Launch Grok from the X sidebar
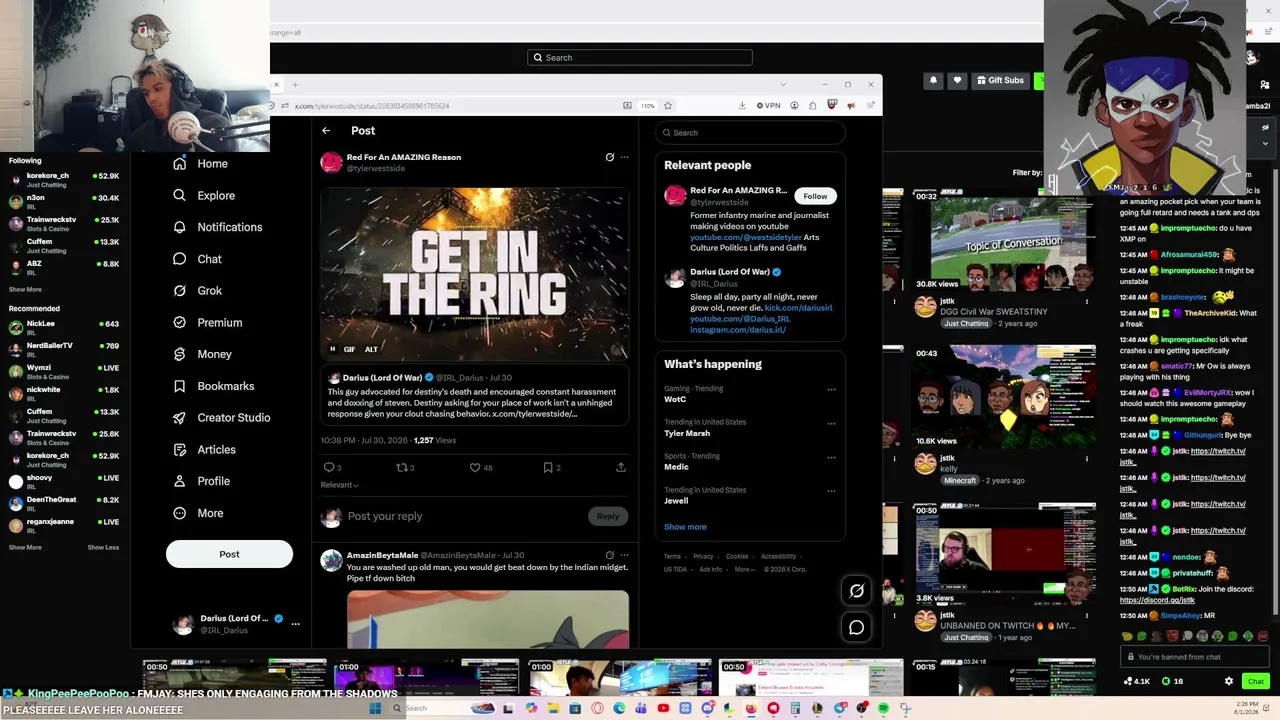 pyautogui.click(x=198, y=291)
